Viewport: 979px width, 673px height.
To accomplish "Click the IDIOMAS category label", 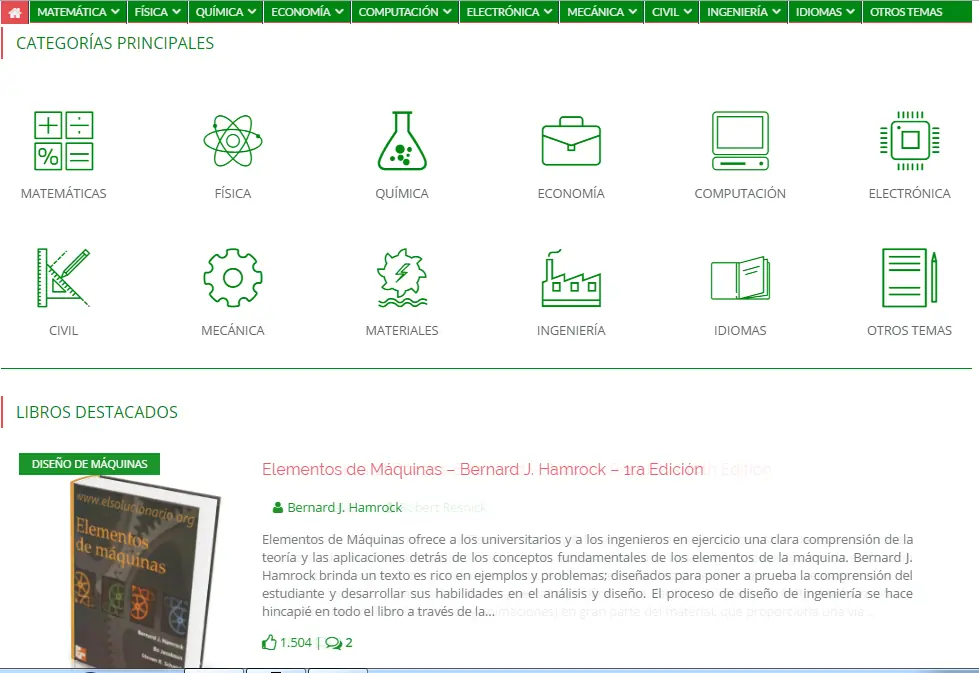I will point(740,330).
